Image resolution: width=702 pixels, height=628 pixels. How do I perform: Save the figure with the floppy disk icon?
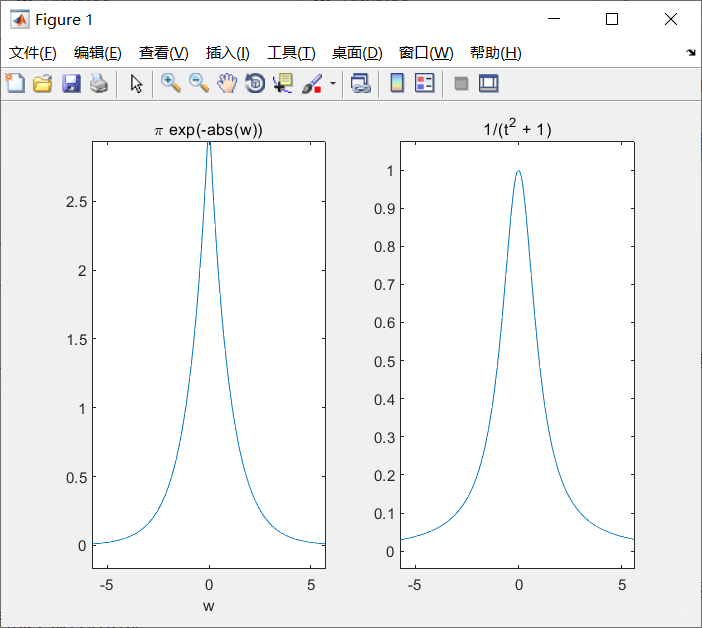click(71, 83)
